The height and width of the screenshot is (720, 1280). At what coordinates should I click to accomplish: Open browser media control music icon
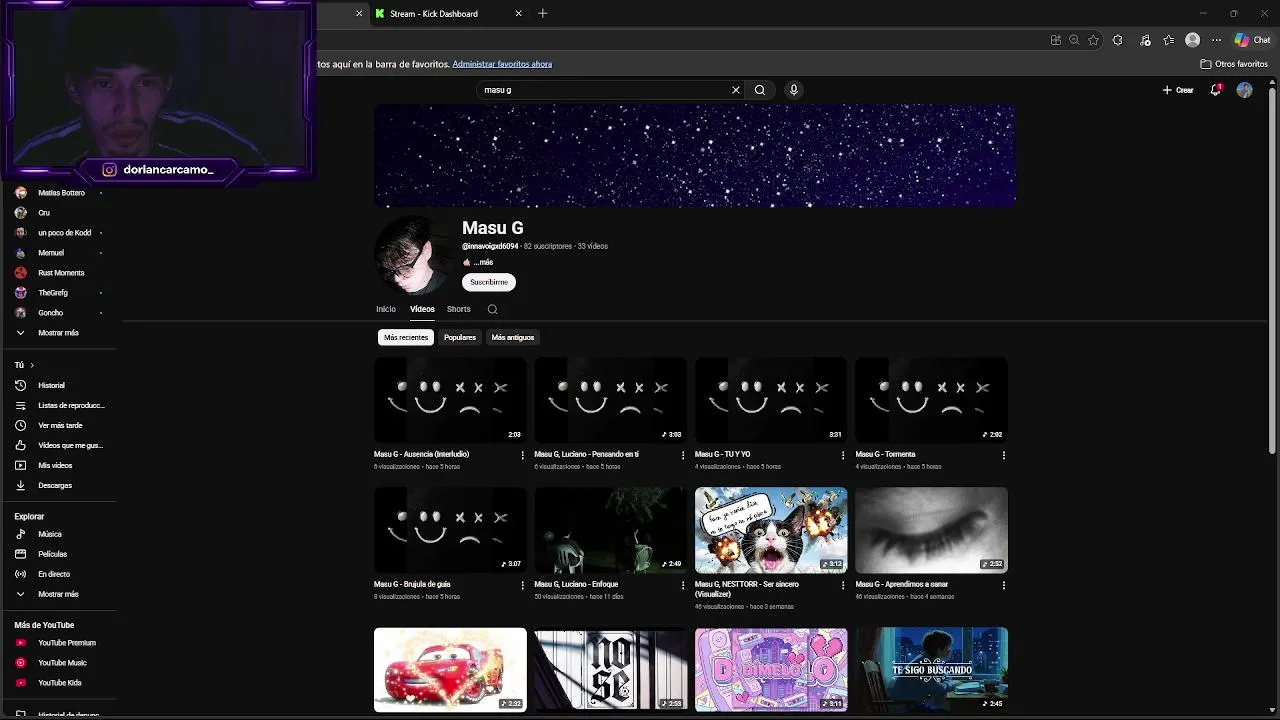click(1145, 40)
